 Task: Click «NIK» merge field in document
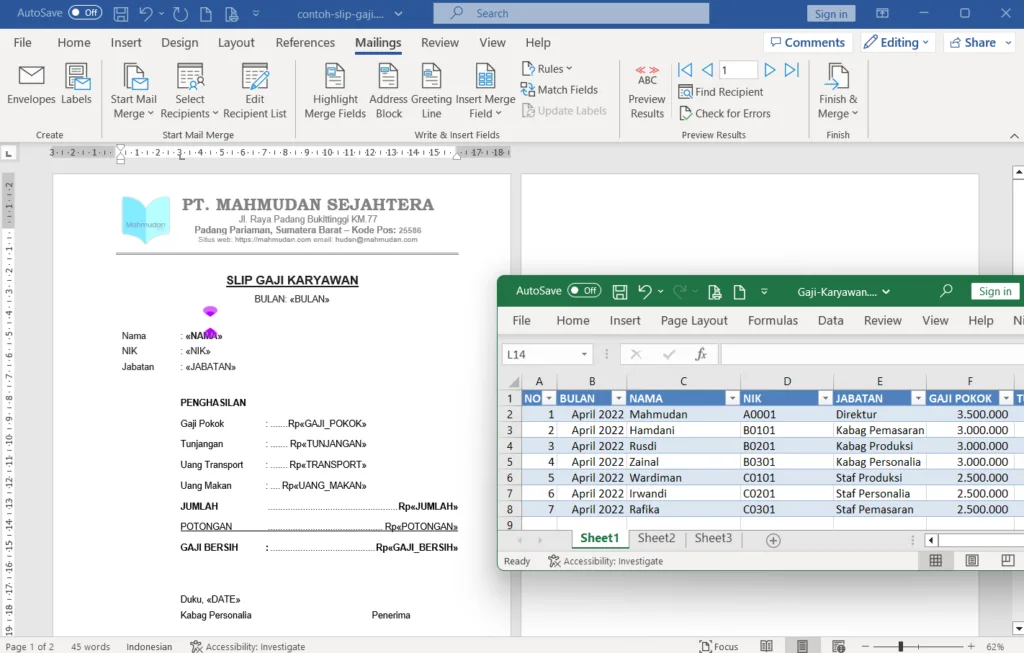(198, 351)
